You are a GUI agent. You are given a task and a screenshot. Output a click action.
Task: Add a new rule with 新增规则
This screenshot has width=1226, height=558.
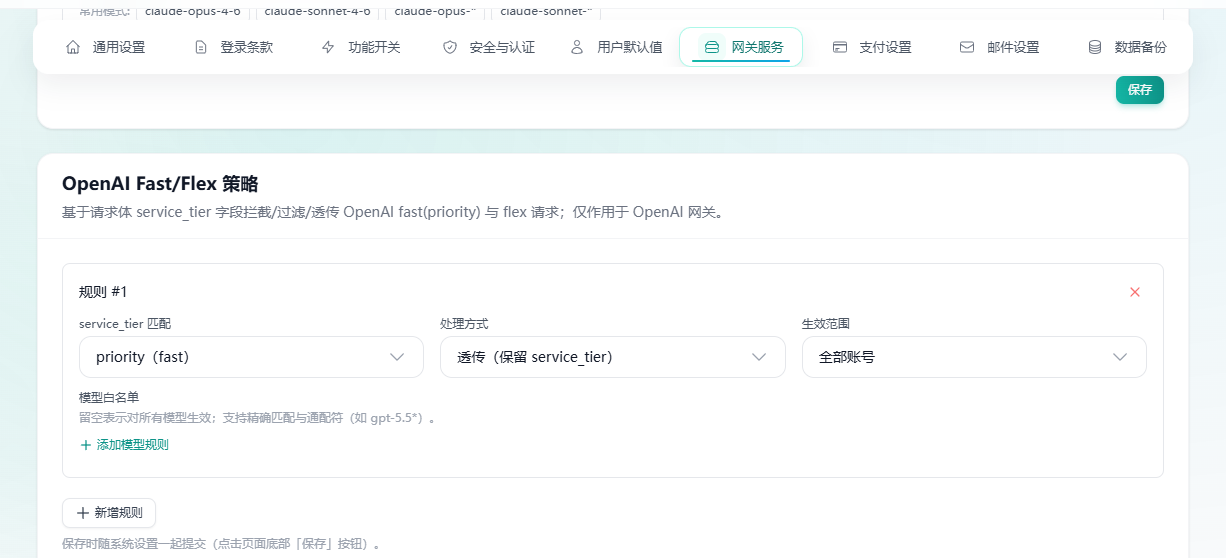point(109,513)
